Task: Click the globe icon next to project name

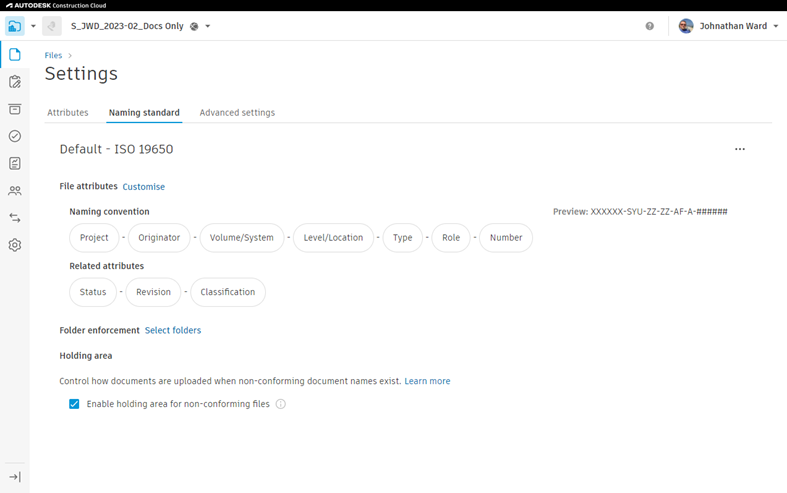Action: pyautogui.click(x=194, y=26)
